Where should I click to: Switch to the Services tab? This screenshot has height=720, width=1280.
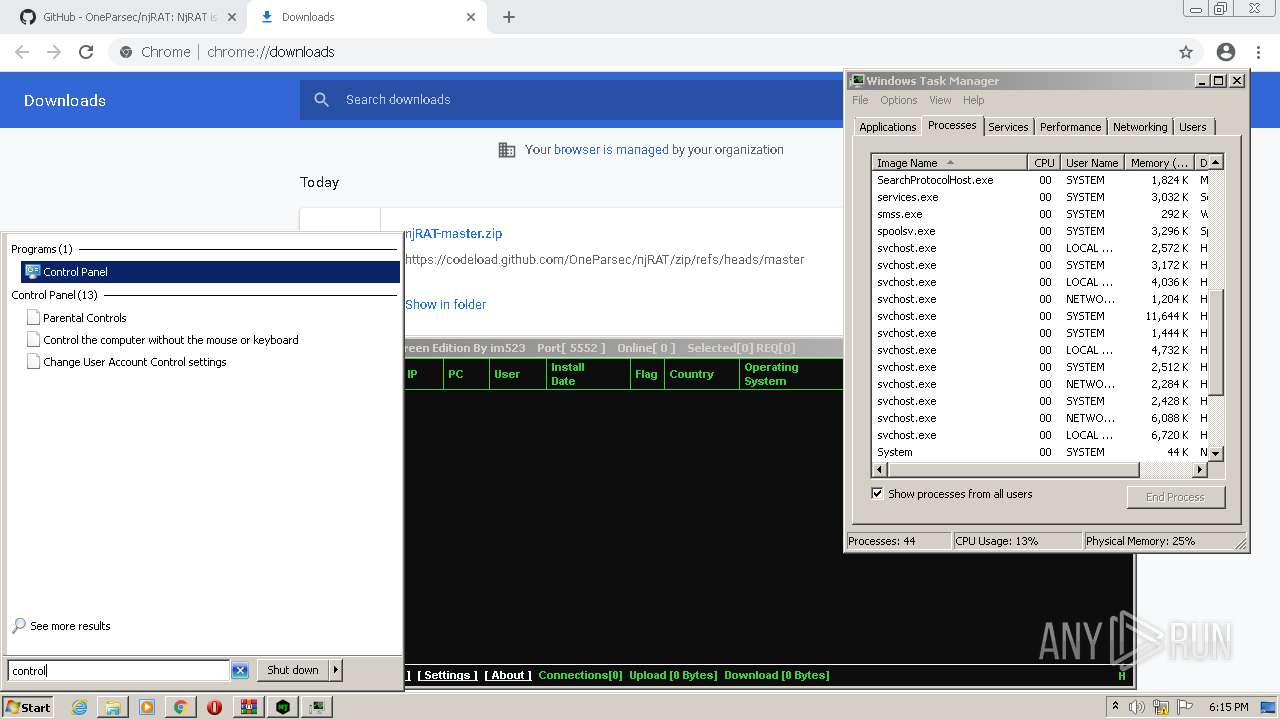[1008, 127]
